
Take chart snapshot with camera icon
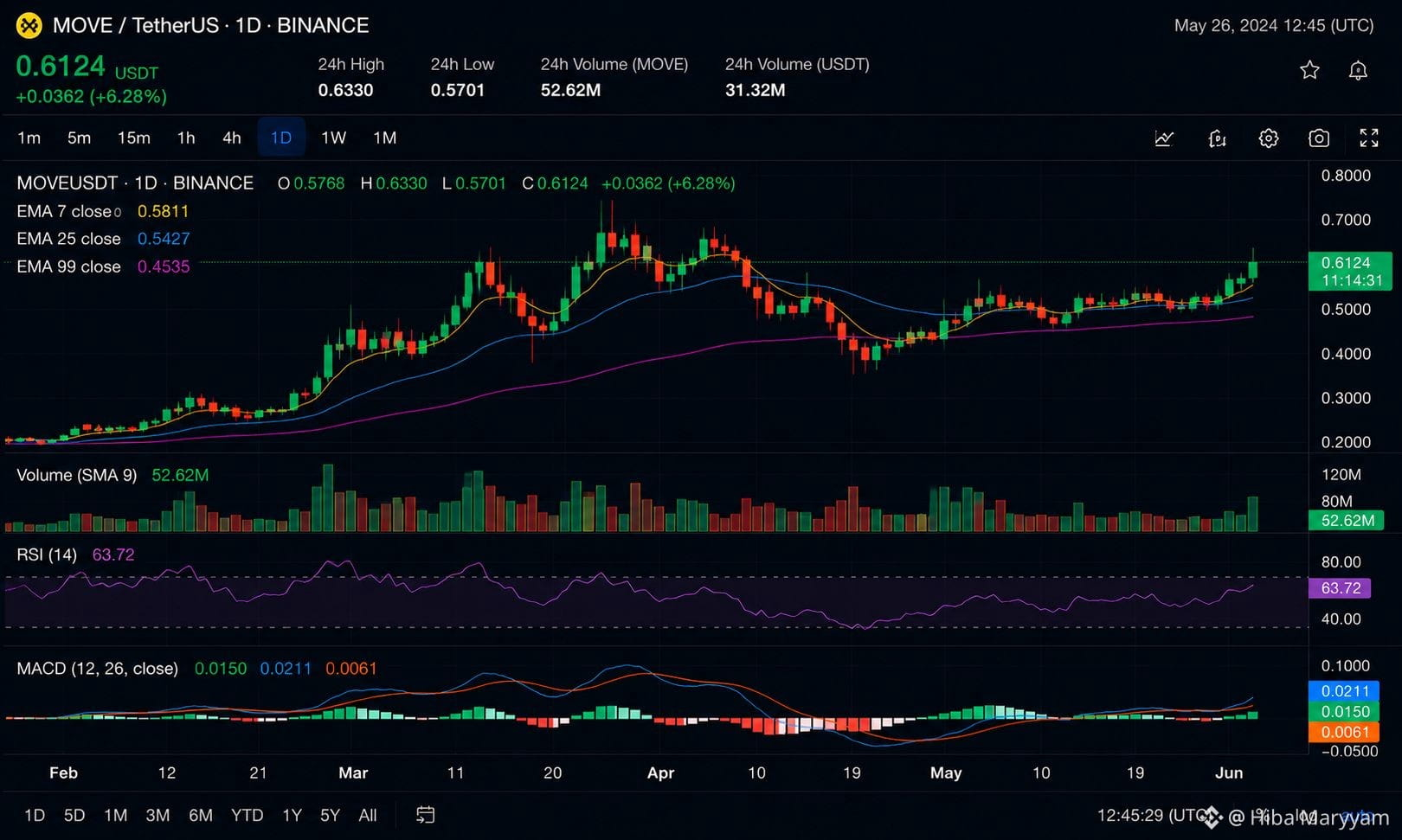tap(1319, 138)
